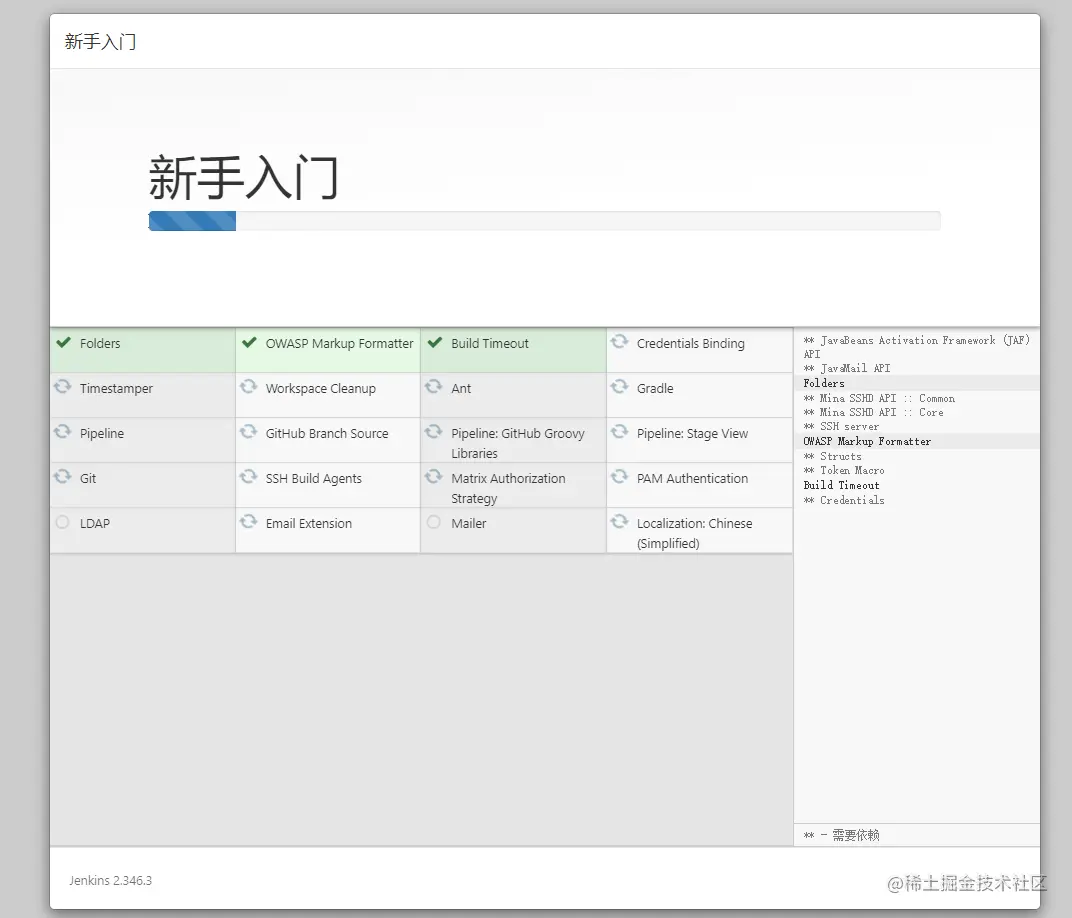Click the pending circle icon next to LDAP

tap(63, 522)
